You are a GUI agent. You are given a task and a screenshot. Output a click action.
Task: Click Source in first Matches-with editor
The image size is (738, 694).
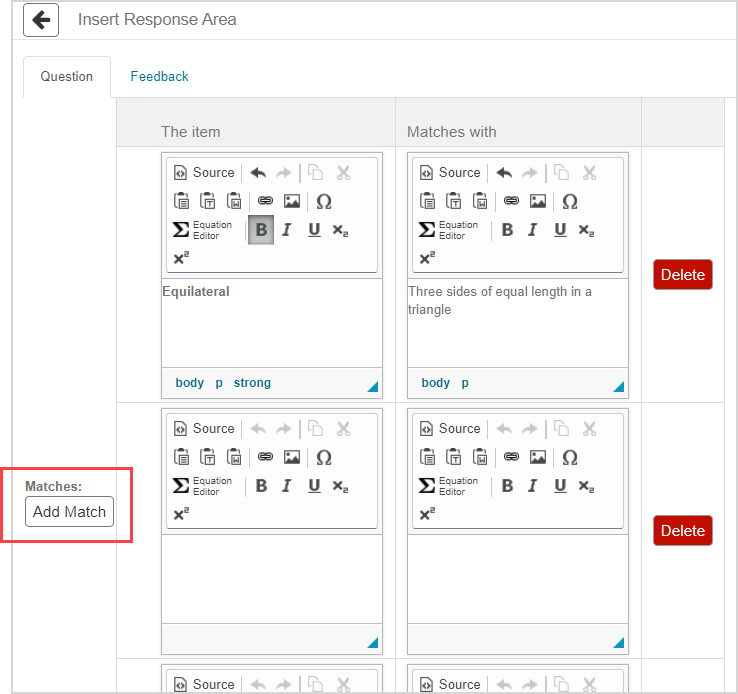coord(450,173)
